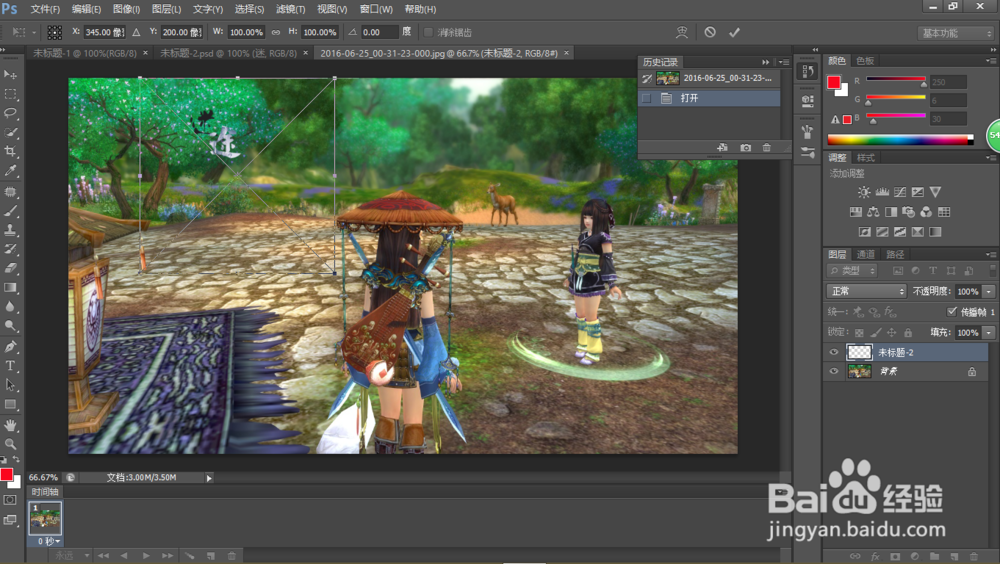The image size is (1000, 564).
Task: Select the Spot Healing Brush tool
Action: coord(10,191)
